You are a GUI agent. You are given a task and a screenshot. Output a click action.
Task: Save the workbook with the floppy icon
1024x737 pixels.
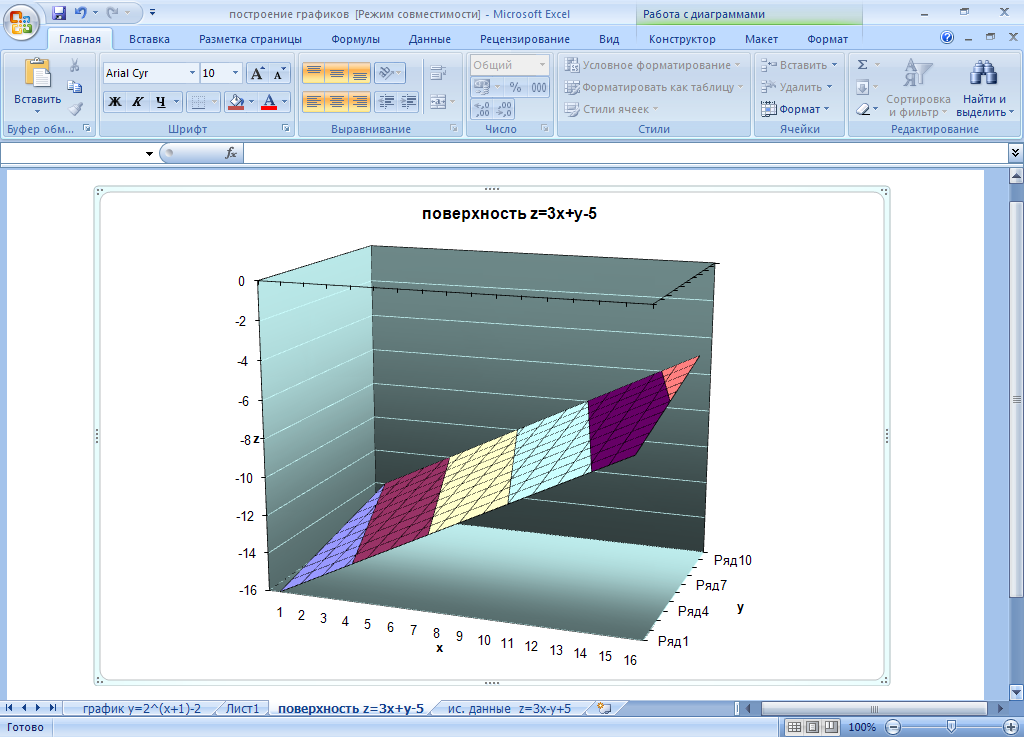pyautogui.click(x=59, y=12)
